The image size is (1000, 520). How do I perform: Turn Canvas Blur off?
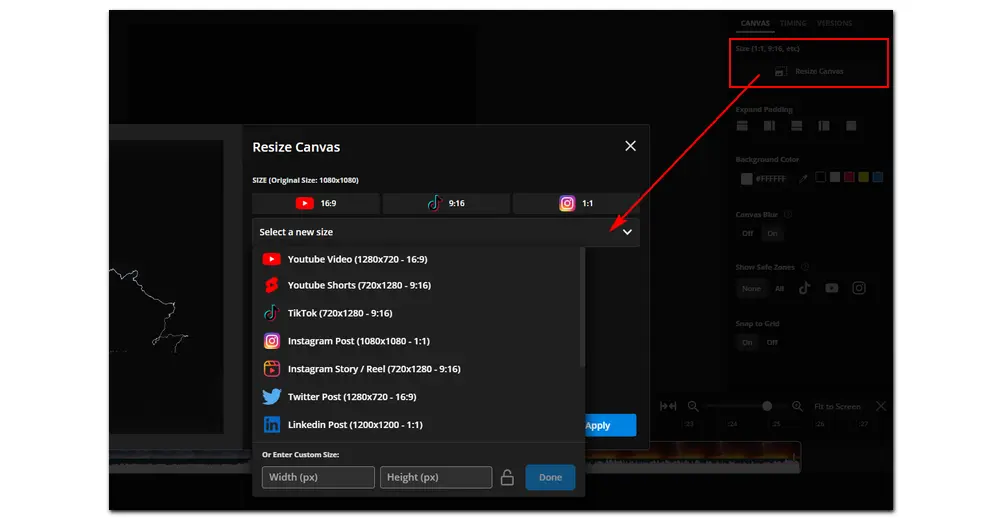click(x=747, y=233)
